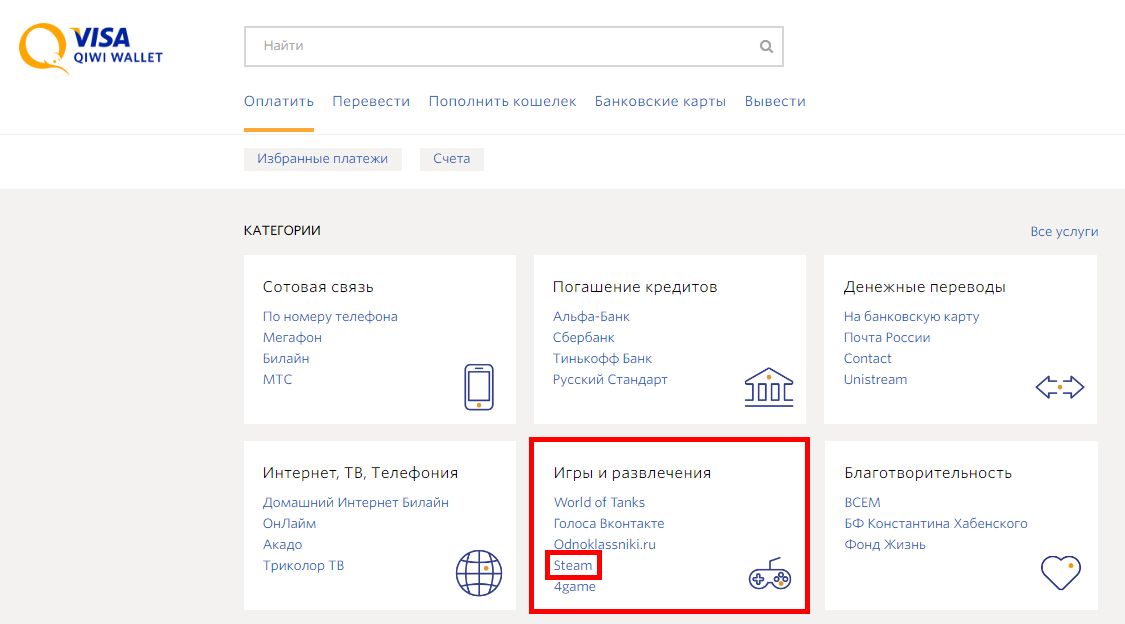
Task: Click the transfer arrows icon in Денежные переводы
Action: [1060, 387]
